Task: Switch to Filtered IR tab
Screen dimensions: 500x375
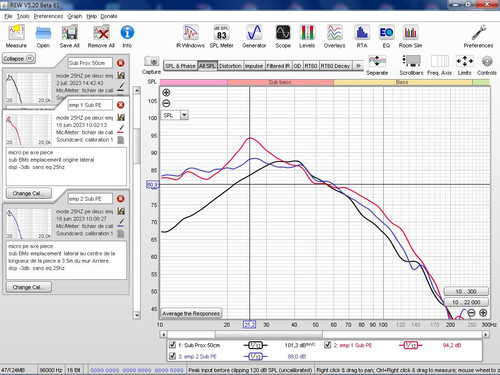Action: (278, 66)
